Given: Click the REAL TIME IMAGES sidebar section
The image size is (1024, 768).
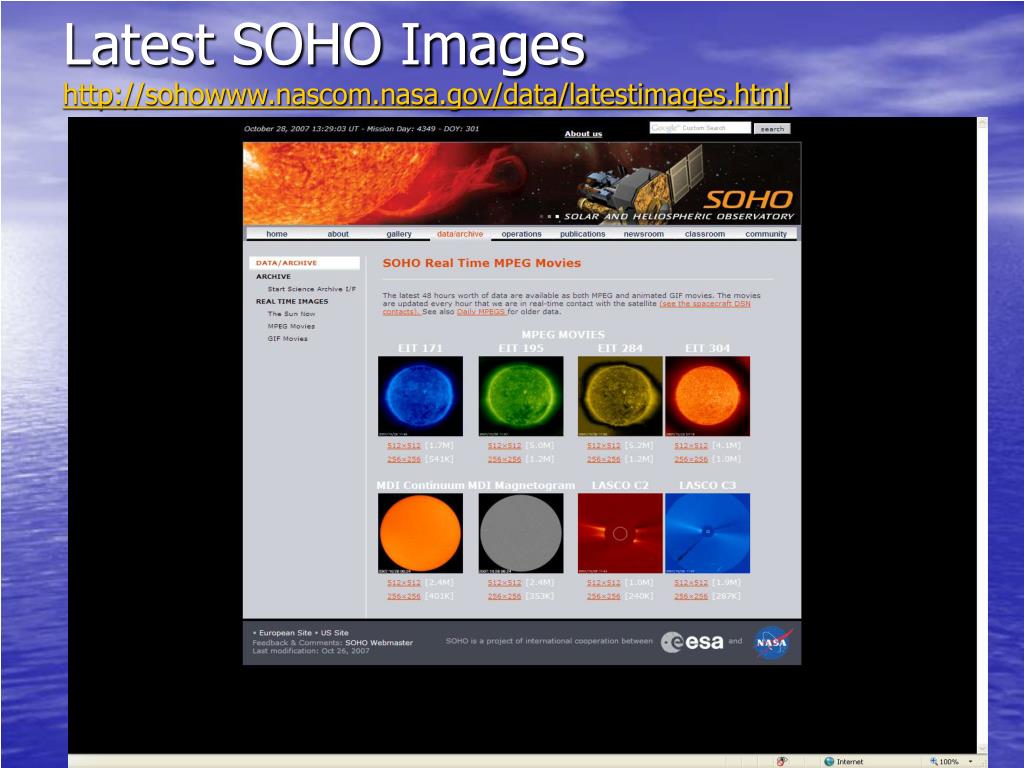Looking at the screenshot, I should (292, 301).
